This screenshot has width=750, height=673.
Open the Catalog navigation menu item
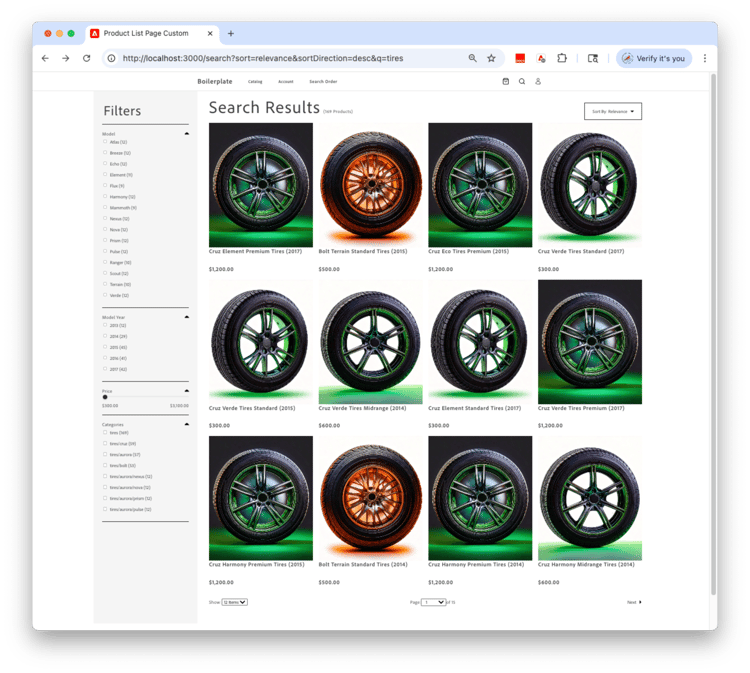(x=255, y=81)
